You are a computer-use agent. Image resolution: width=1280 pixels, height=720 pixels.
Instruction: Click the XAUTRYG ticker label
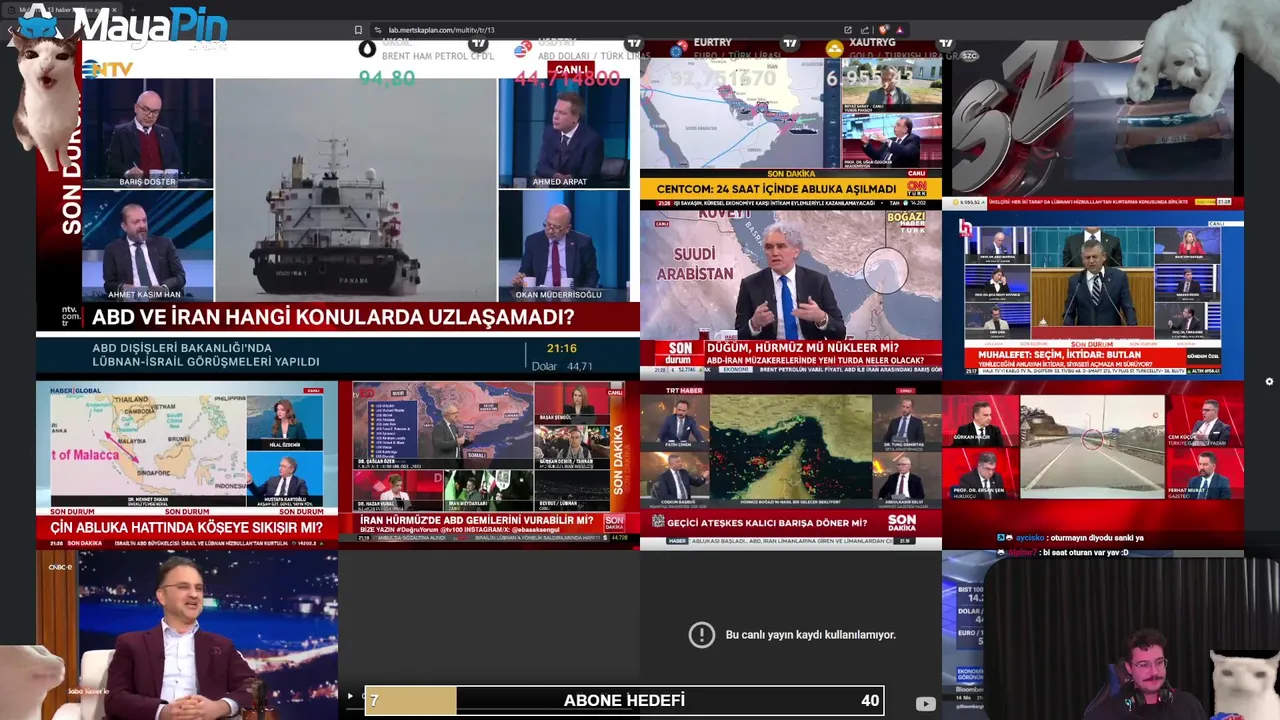click(872, 43)
